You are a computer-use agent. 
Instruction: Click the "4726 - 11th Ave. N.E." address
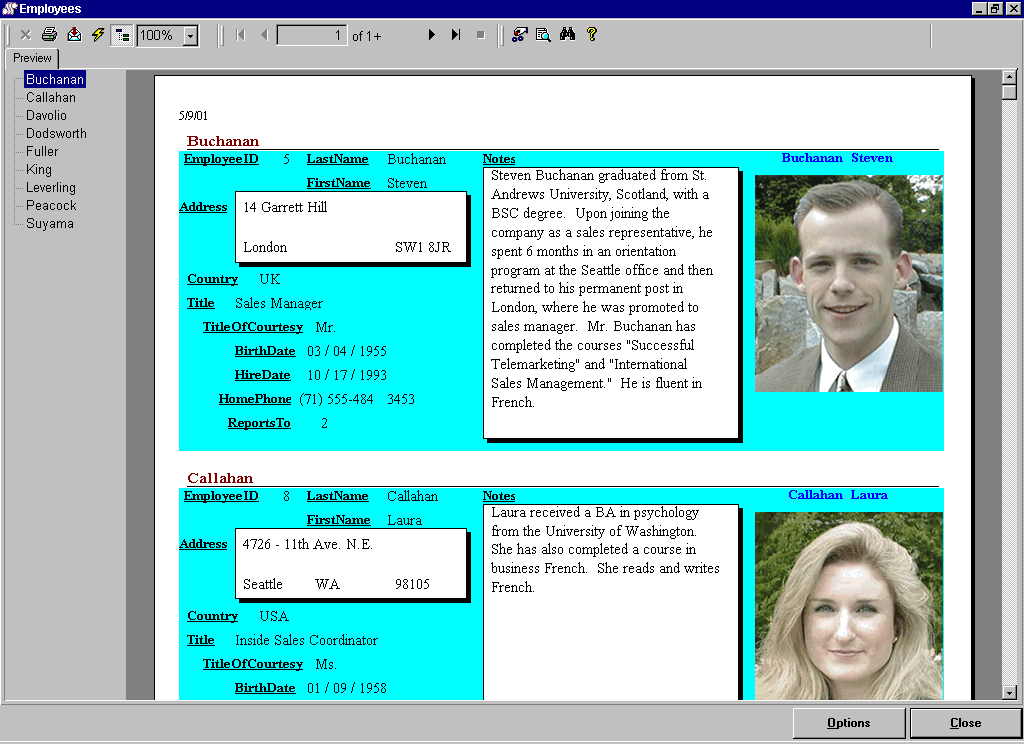coord(308,545)
